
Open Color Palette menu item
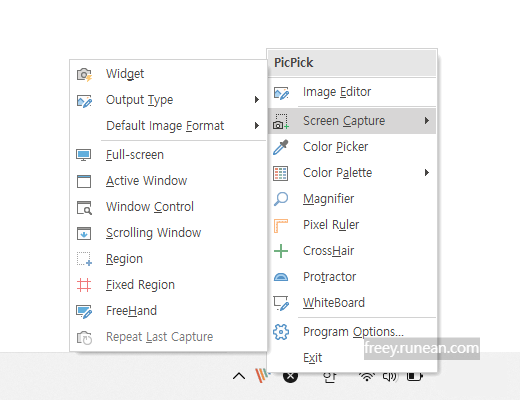click(x=352, y=173)
